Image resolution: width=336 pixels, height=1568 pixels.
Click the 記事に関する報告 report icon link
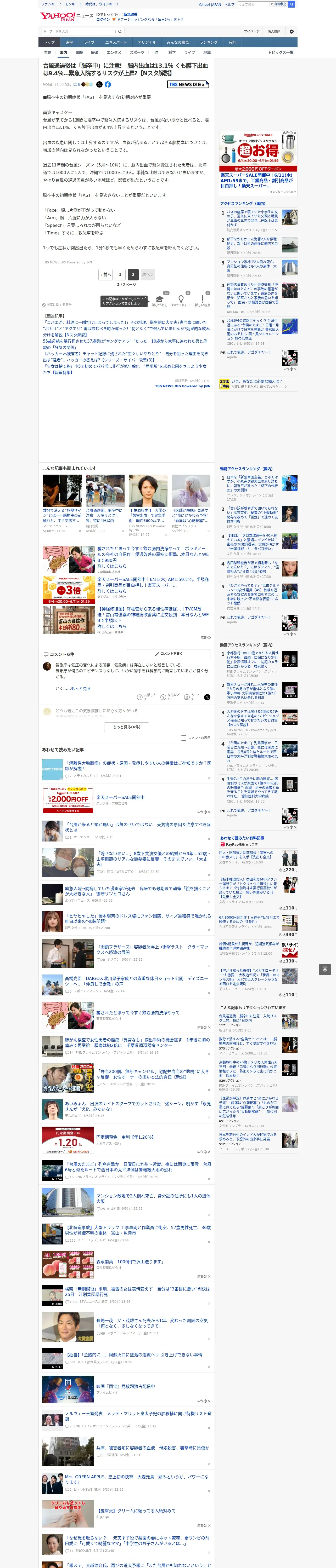pos(57,304)
